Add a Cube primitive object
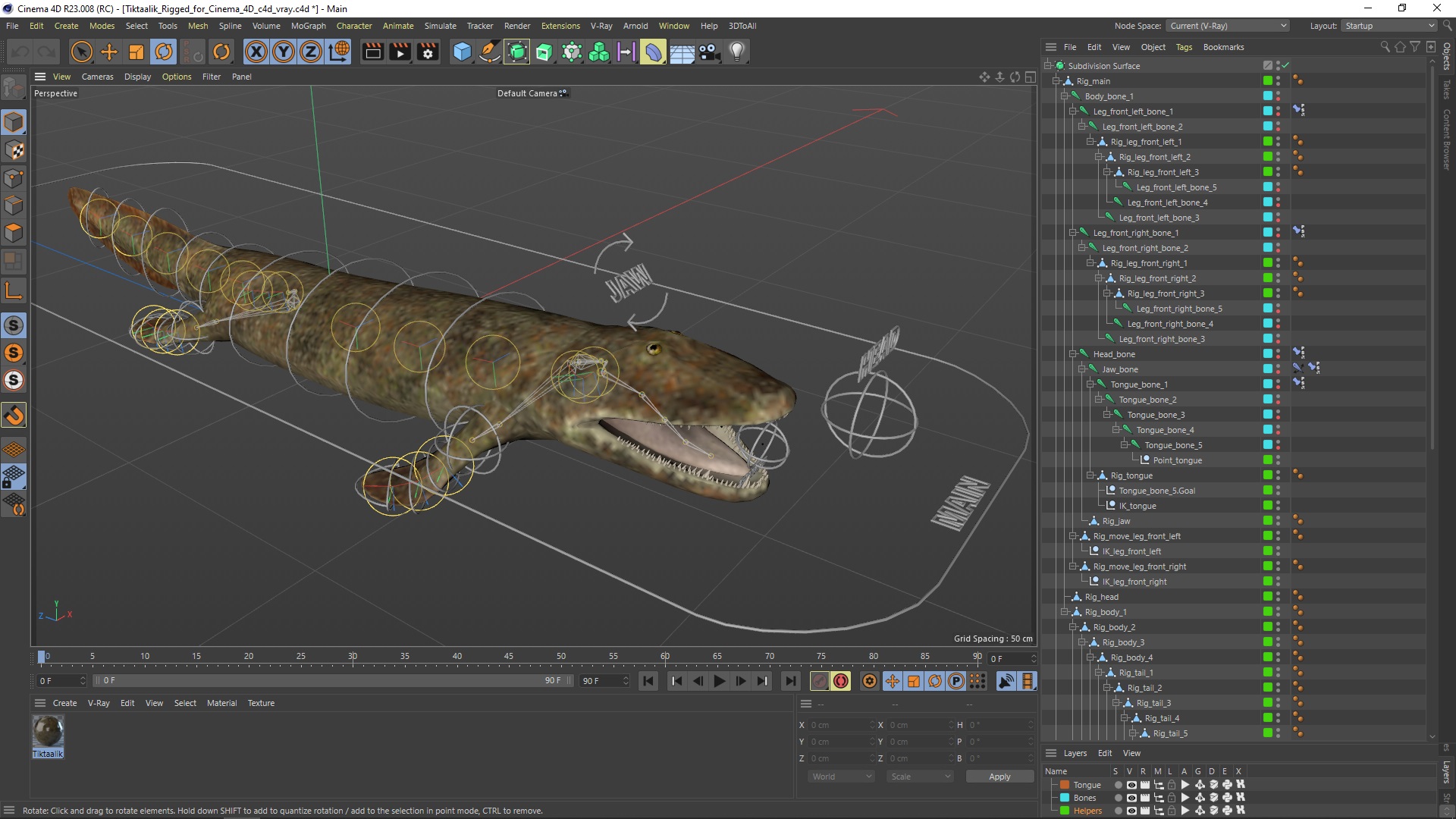Image resolution: width=1456 pixels, height=819 pixels. click(x=462, y=52)
